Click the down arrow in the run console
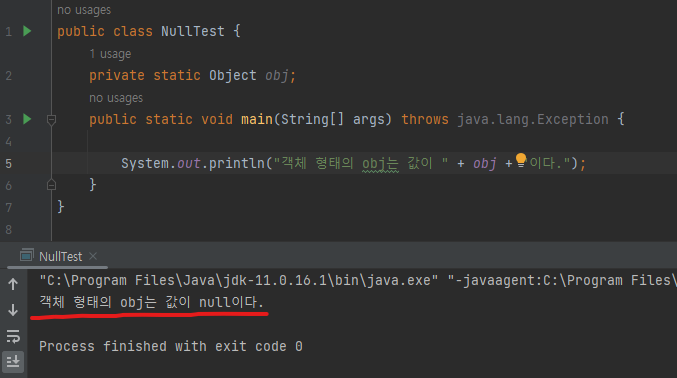The image size is (677, 378). pyautogui.click(x=13, y=310)
